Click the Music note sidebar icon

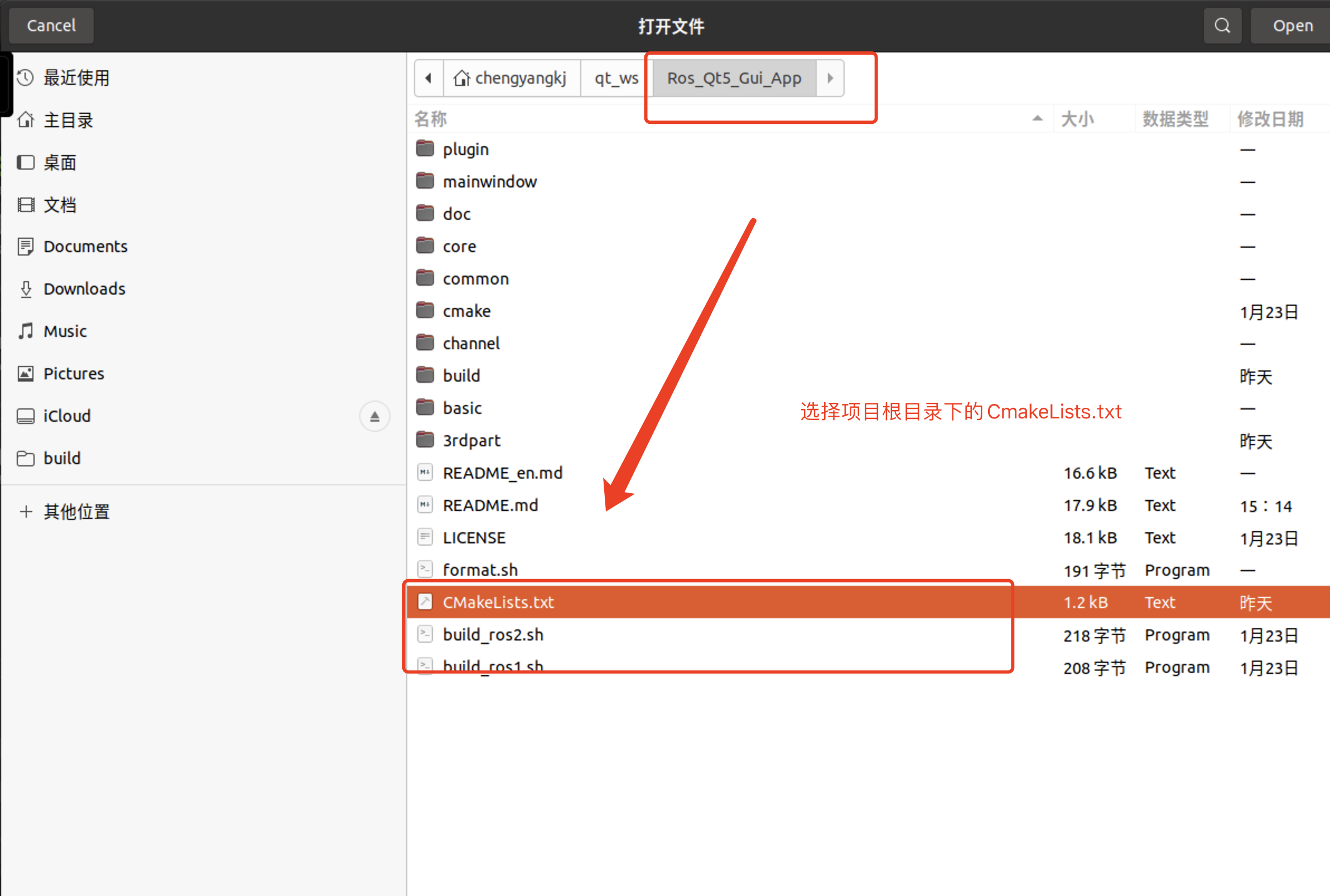pos(26,331)
